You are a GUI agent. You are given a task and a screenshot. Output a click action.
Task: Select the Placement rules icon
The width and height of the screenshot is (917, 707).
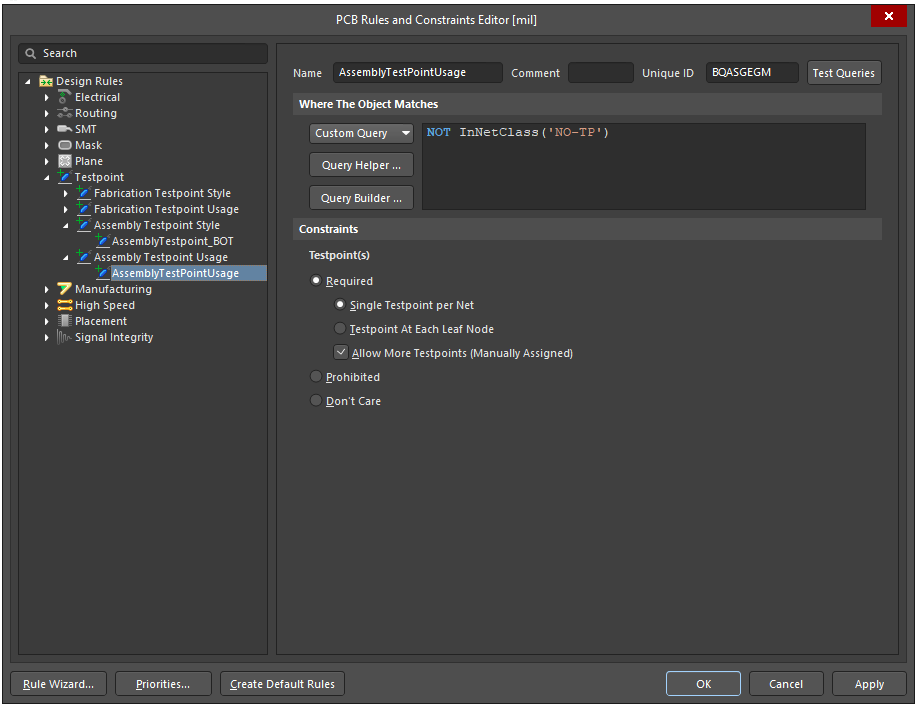coord(63,321)
